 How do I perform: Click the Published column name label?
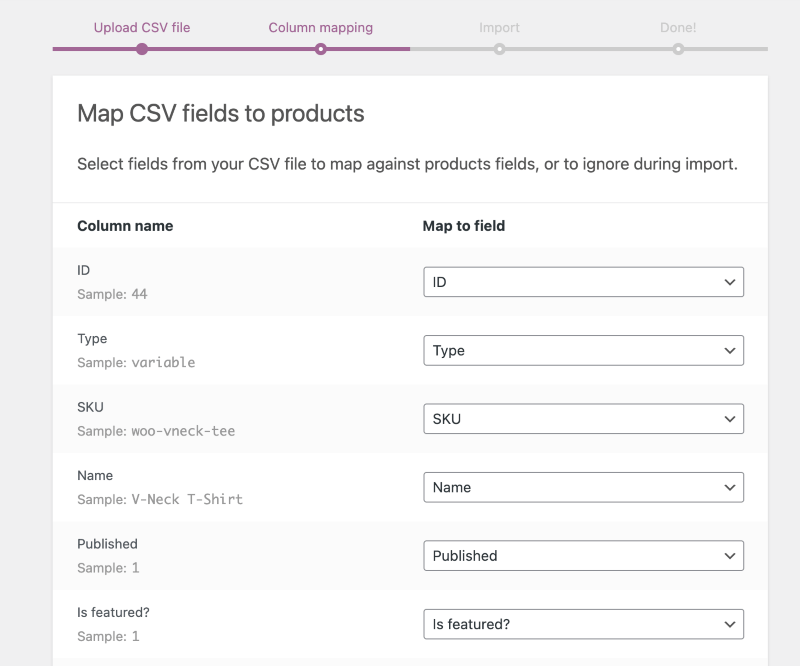tap(107, 544)
